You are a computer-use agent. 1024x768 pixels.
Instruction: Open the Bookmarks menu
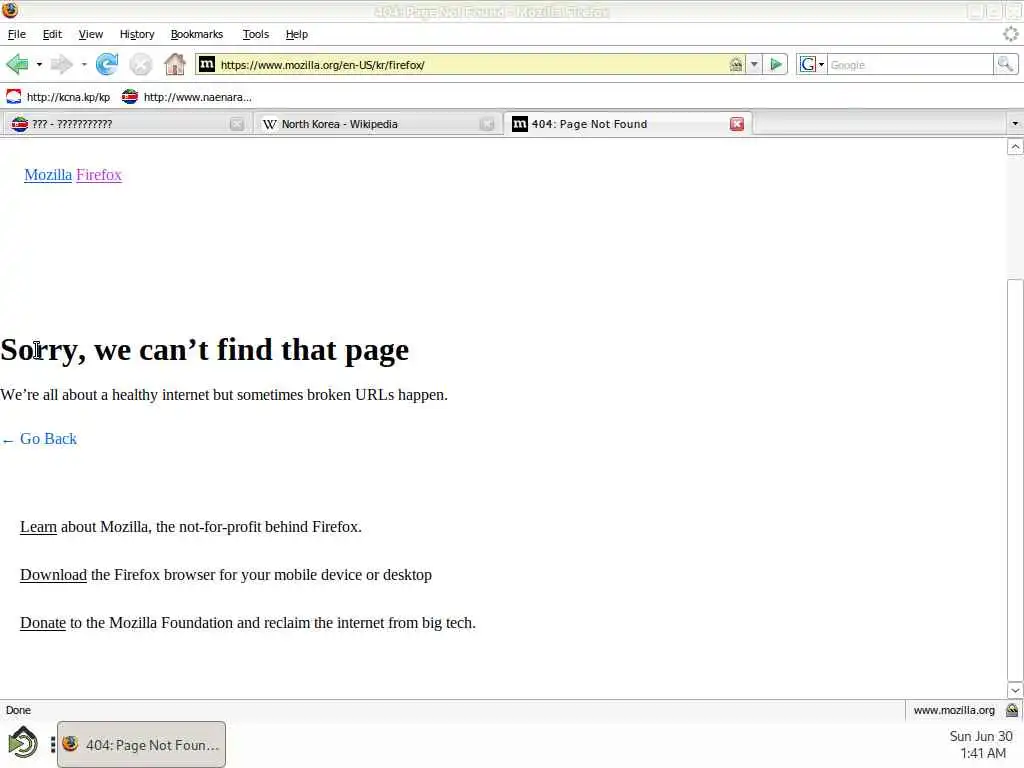(197, 34)
